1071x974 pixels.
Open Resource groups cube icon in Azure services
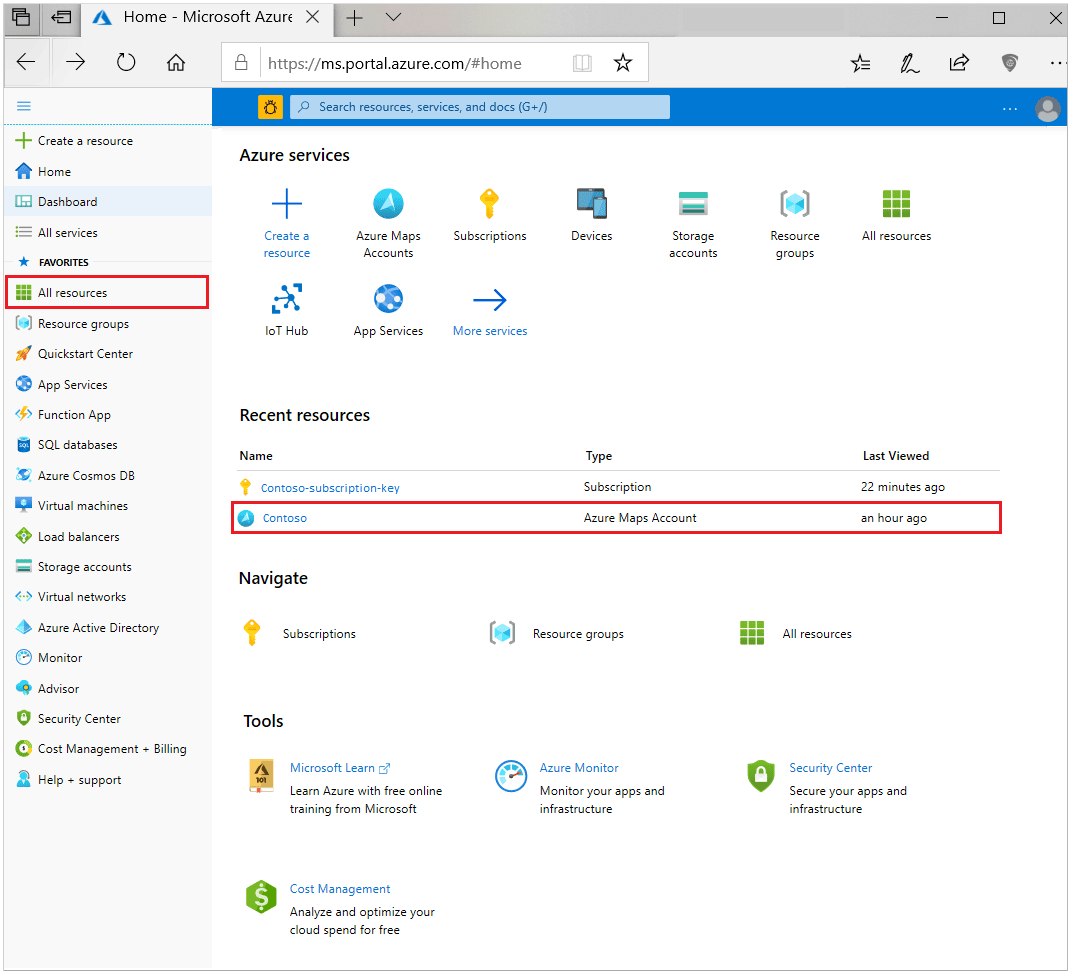[x=794, y=204]
